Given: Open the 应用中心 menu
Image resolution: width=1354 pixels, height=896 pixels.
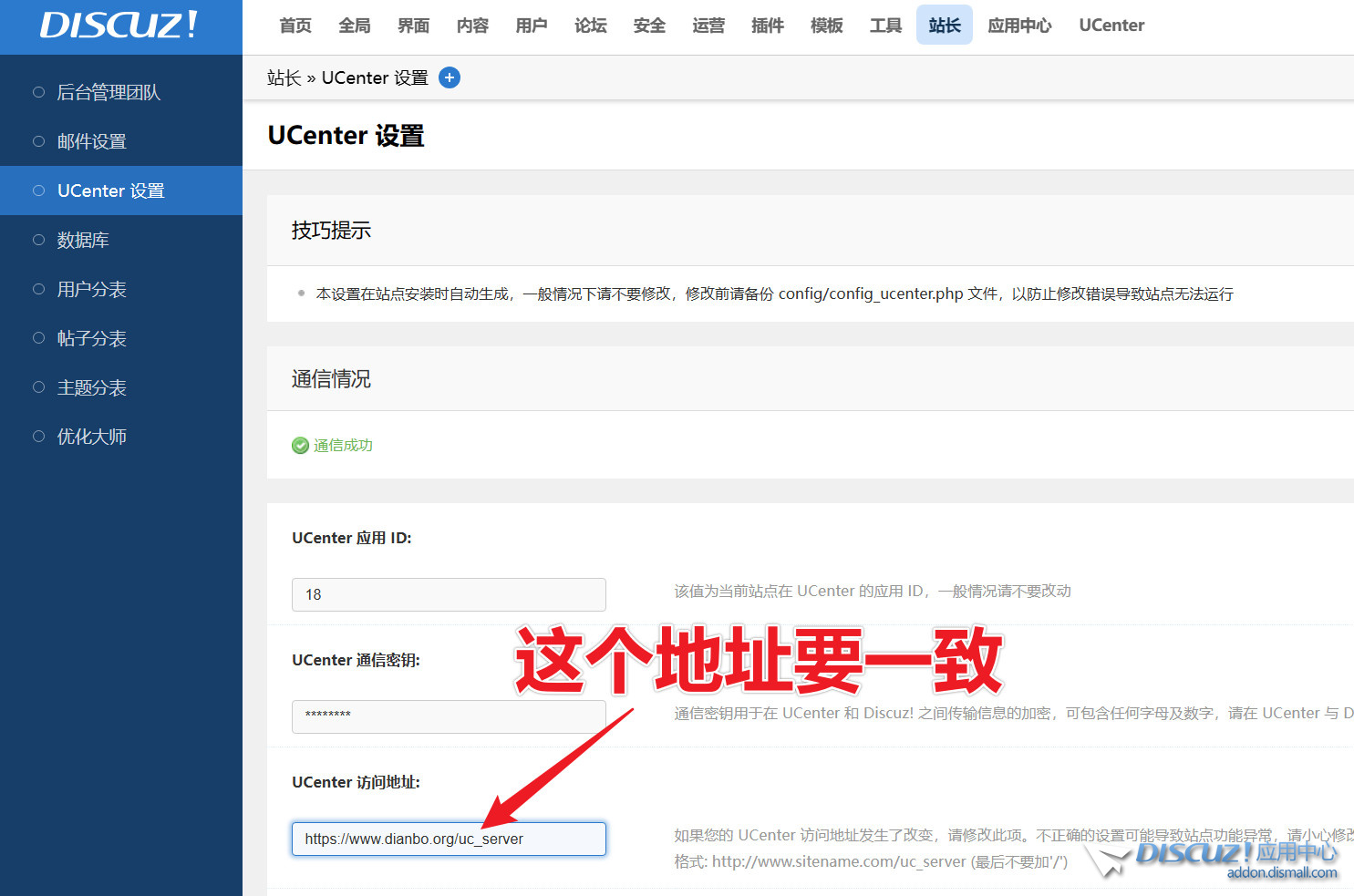Looking at the screenshot, I should coord(1019,26).
